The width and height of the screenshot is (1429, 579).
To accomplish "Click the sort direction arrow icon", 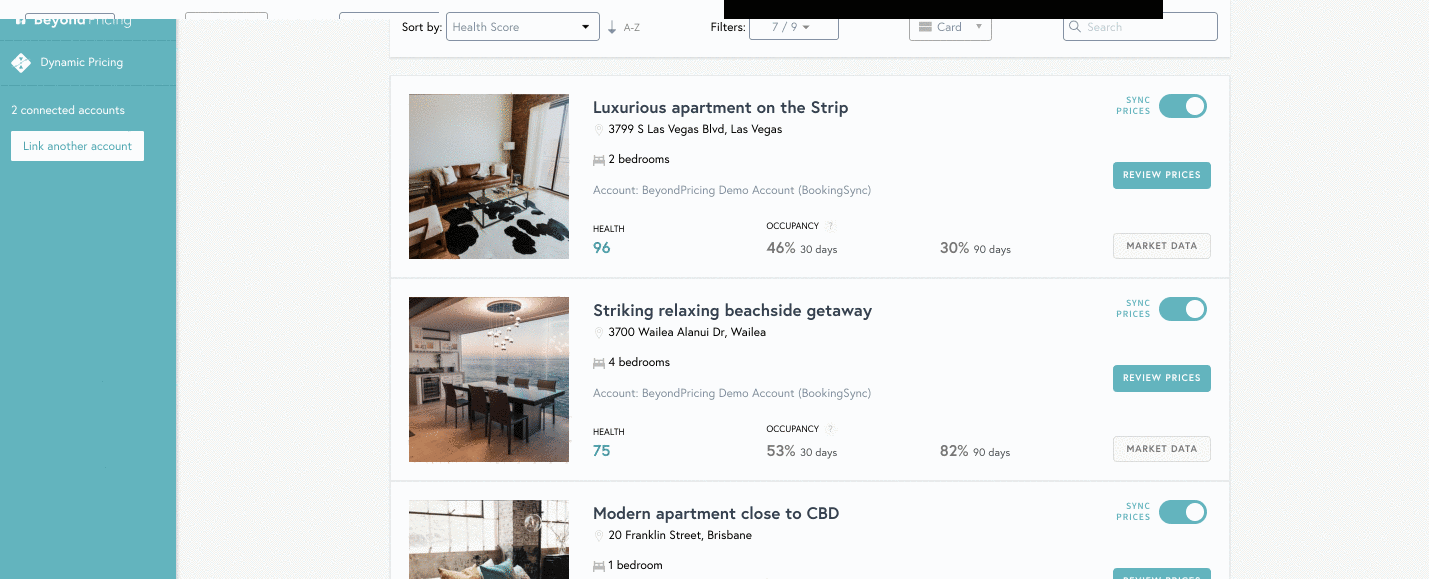I will (x=612, y=27).
